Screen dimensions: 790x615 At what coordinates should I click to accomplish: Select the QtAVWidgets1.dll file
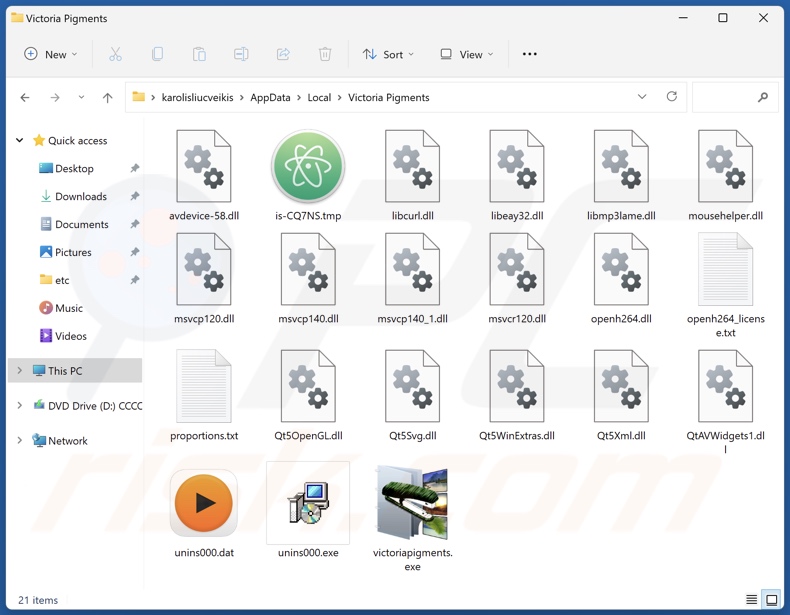click(x=726, y=402)
